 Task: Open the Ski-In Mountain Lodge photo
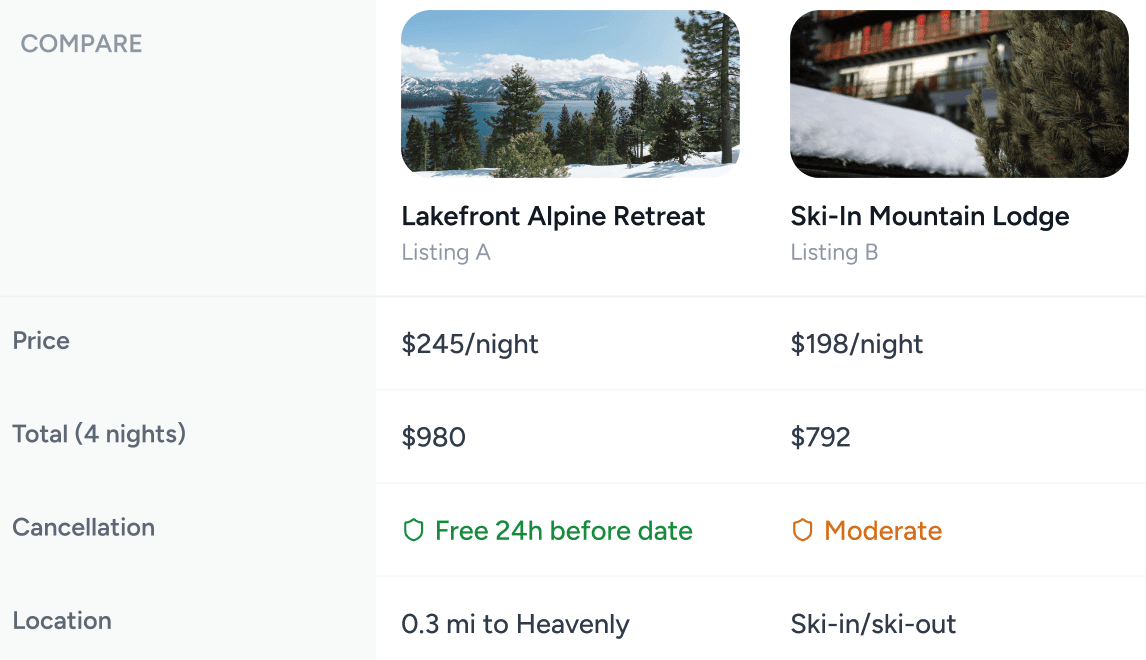(x=959, y=94)
